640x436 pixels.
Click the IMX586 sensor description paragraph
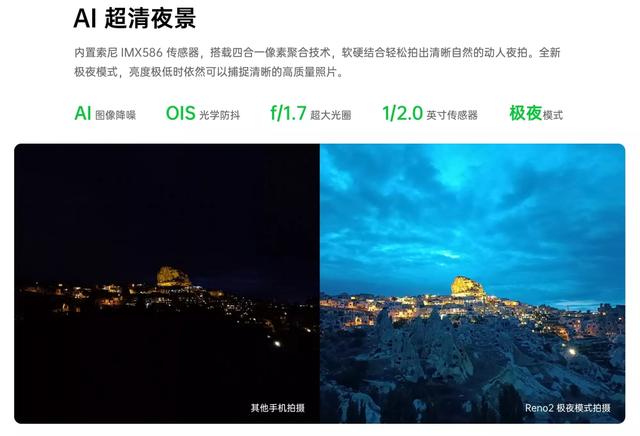click(x=317, y=62)
